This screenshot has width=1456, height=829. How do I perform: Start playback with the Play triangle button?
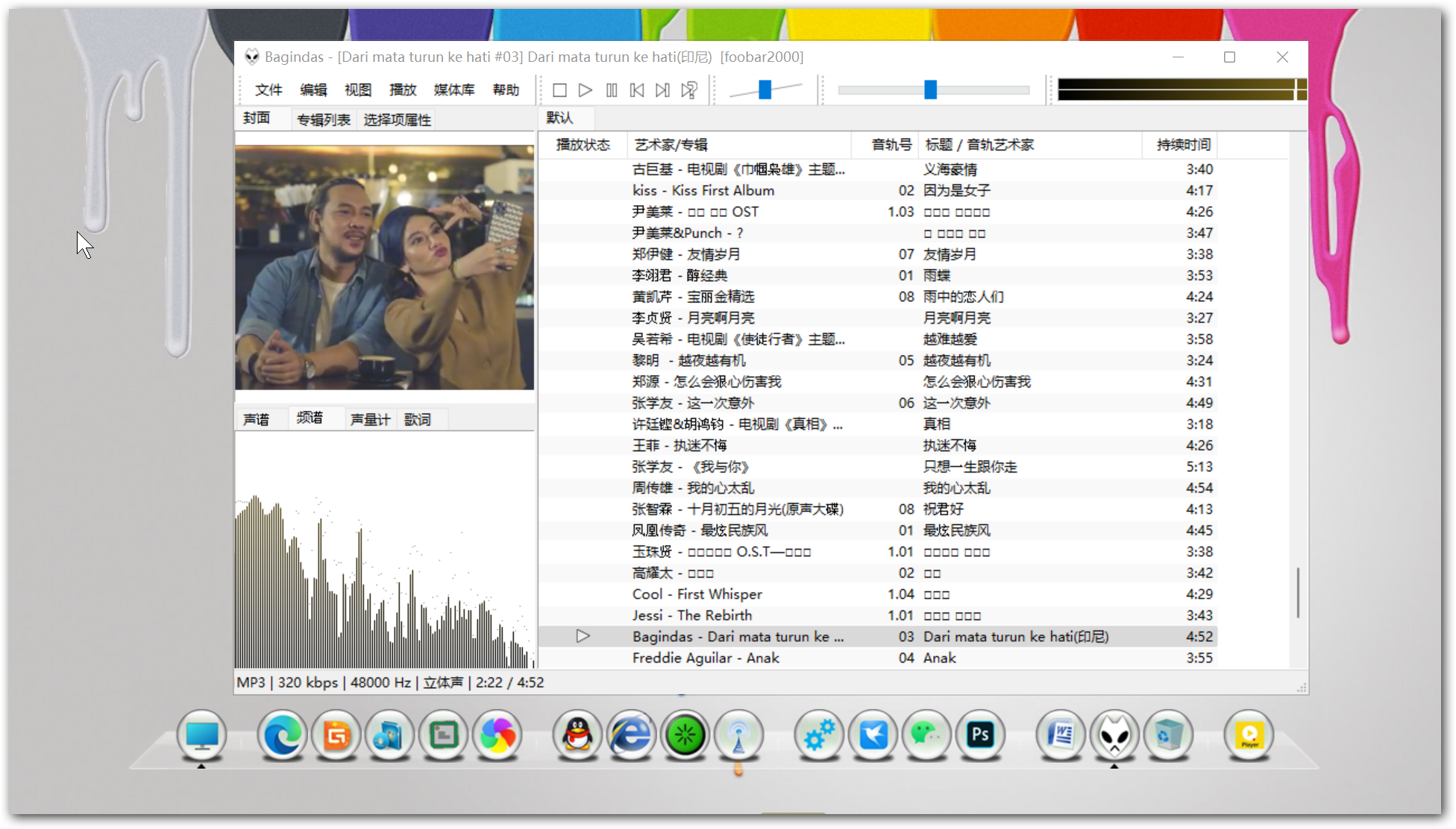(586, 90)
